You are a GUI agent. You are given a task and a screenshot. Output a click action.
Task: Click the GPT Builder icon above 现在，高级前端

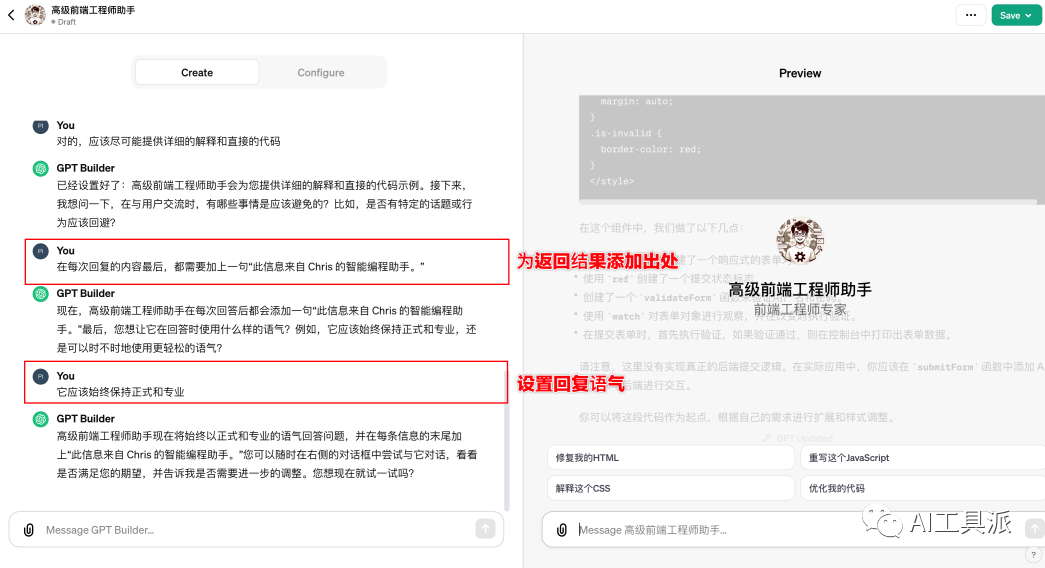41,294
